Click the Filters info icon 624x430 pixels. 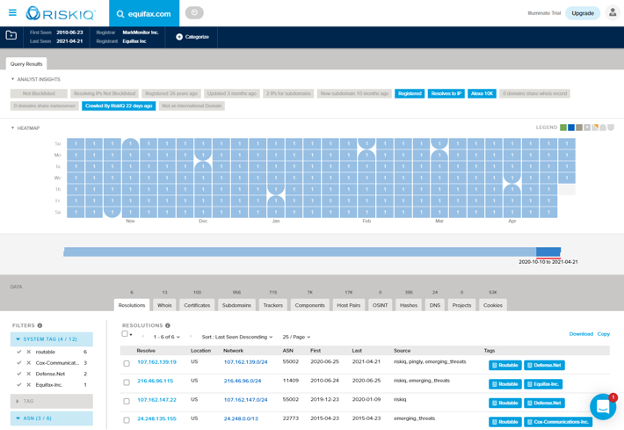click(40, 326)
